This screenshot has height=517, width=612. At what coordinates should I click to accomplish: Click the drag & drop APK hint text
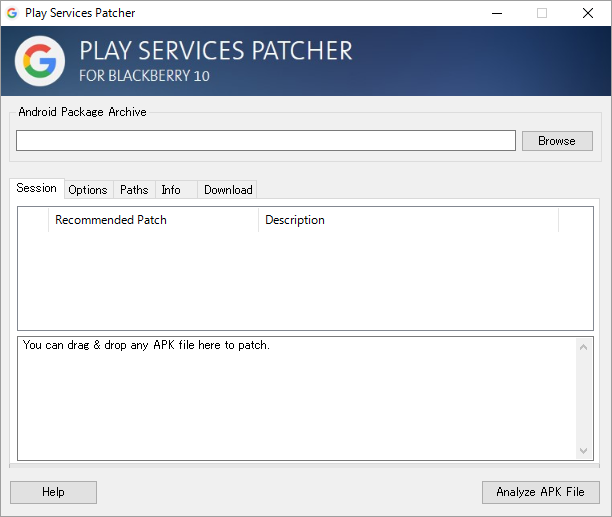[146, 345]
